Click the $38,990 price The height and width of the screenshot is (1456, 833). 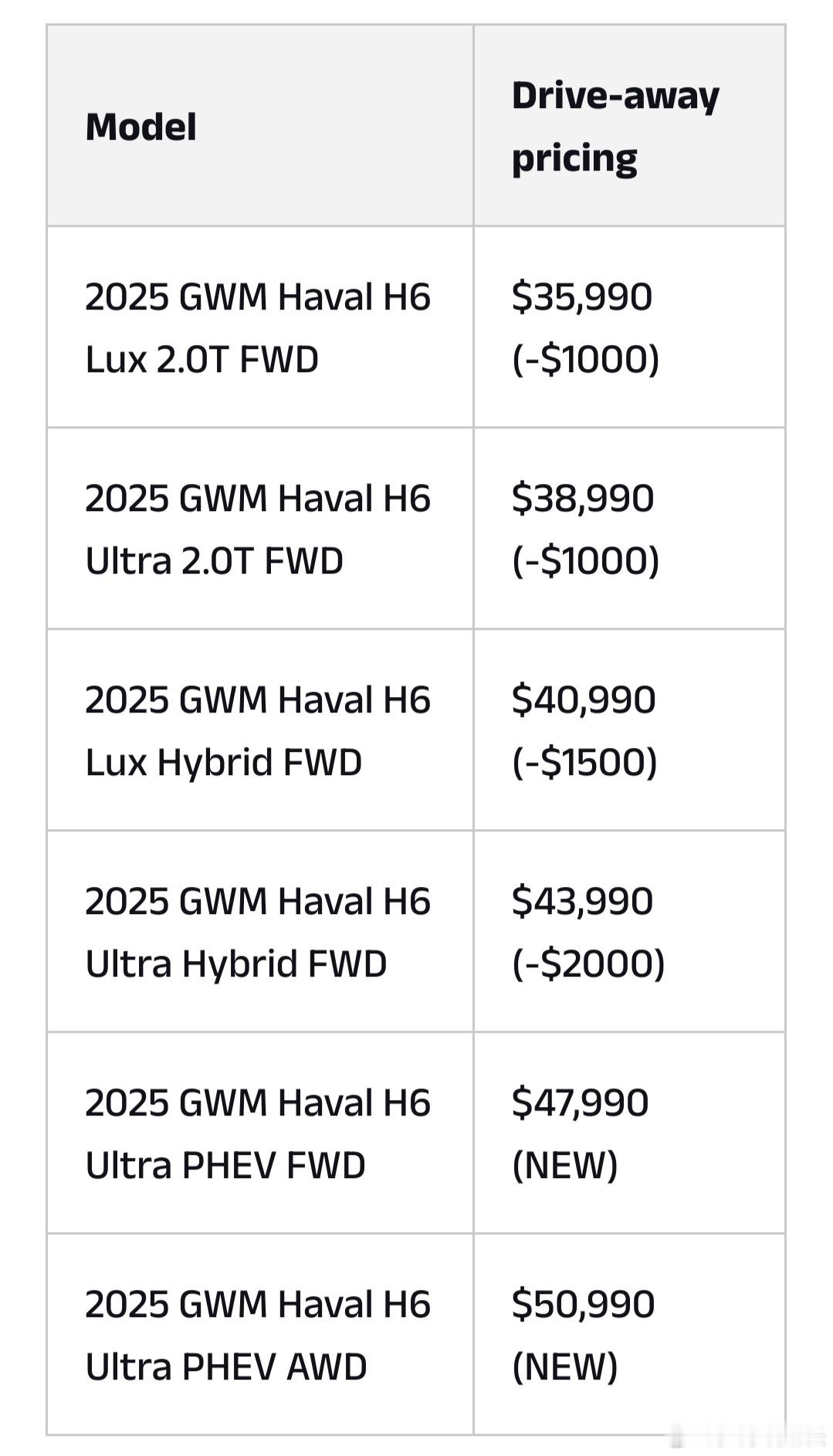click(583, 498)
